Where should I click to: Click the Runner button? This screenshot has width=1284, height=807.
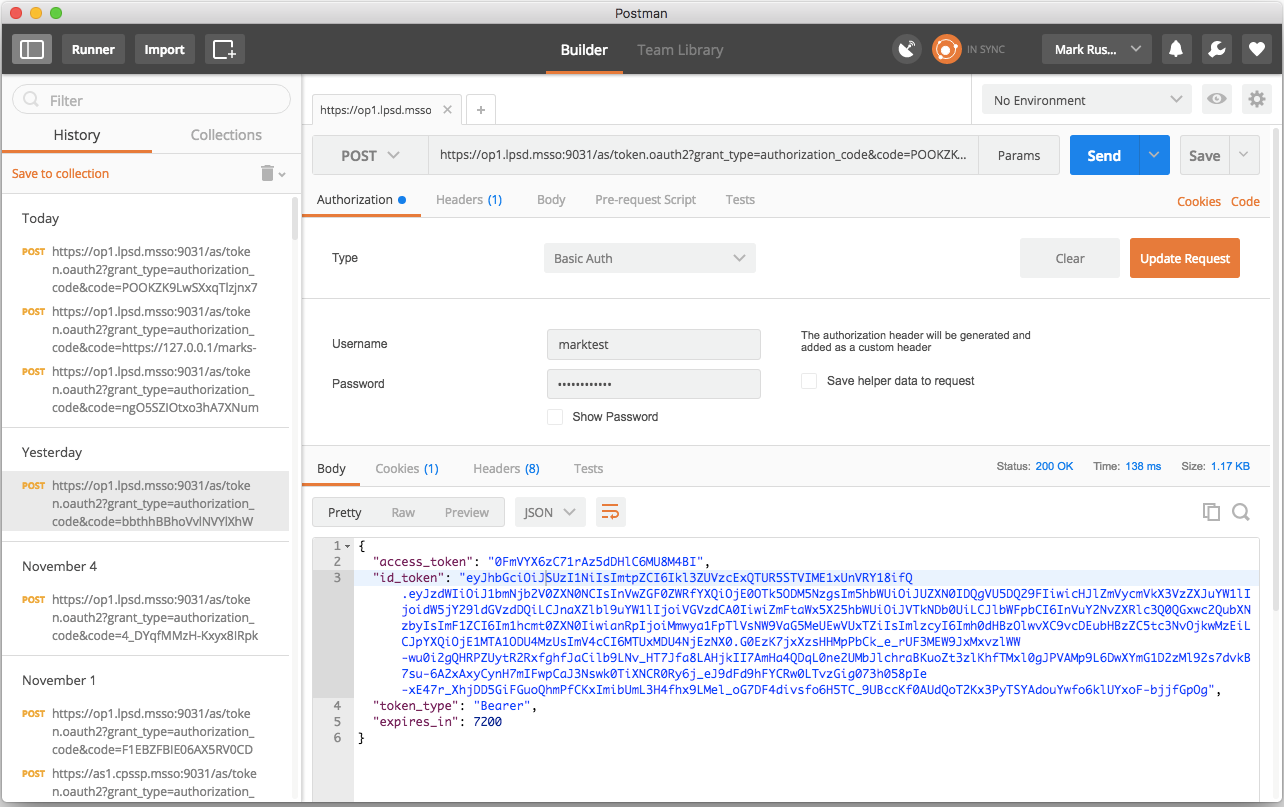pos(93,49)
